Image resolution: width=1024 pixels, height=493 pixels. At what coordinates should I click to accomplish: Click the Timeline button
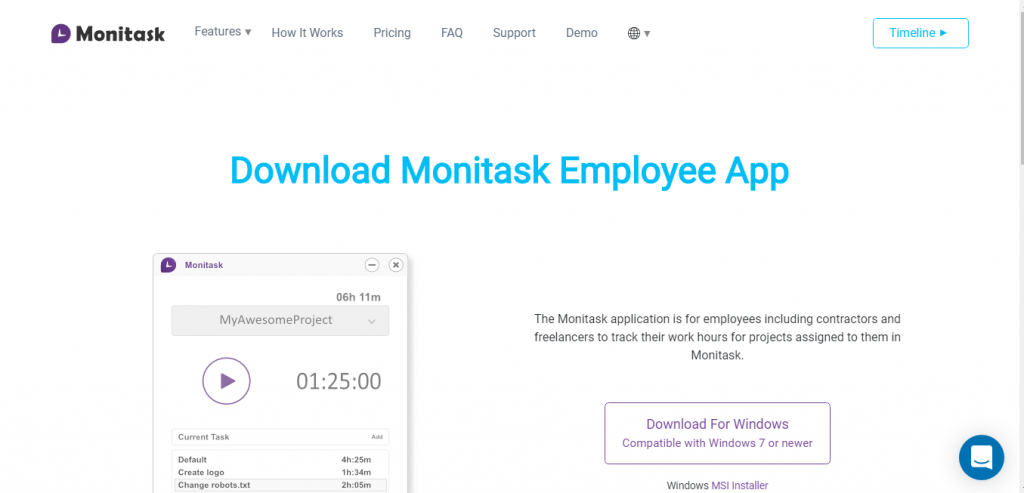[920, 33]
